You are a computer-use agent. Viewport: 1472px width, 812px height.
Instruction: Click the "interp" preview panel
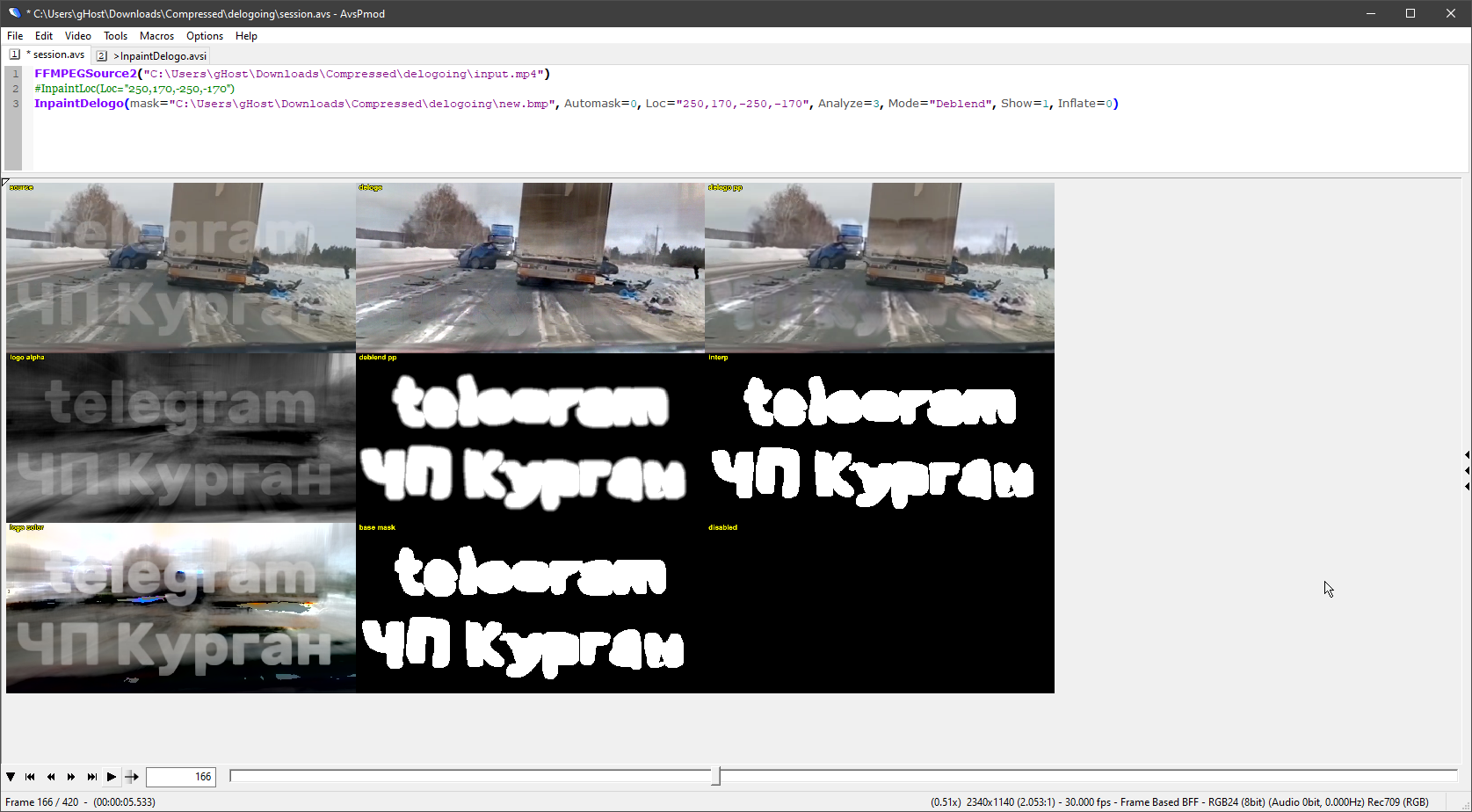(x=880, y=438)
